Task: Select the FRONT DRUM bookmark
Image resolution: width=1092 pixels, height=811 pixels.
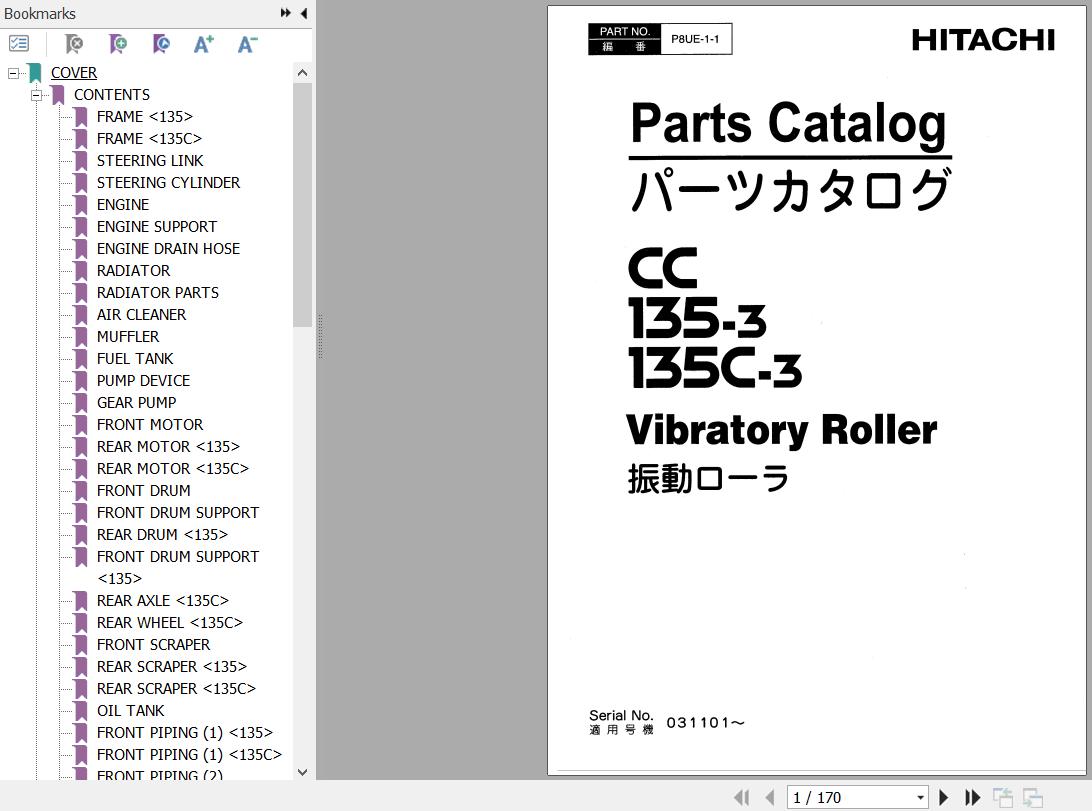Action: coord(144,491)
